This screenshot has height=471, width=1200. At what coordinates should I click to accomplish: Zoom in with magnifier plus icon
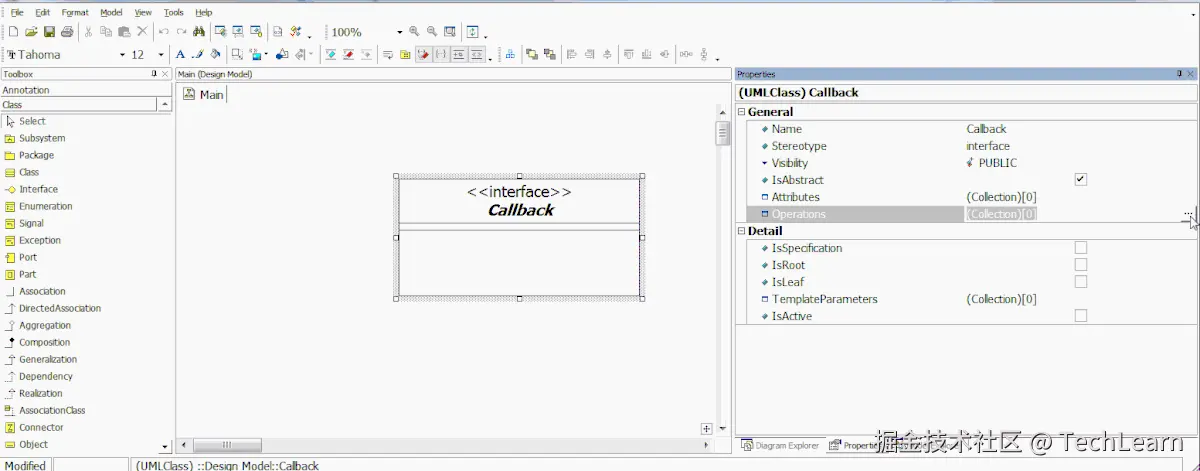414,32
